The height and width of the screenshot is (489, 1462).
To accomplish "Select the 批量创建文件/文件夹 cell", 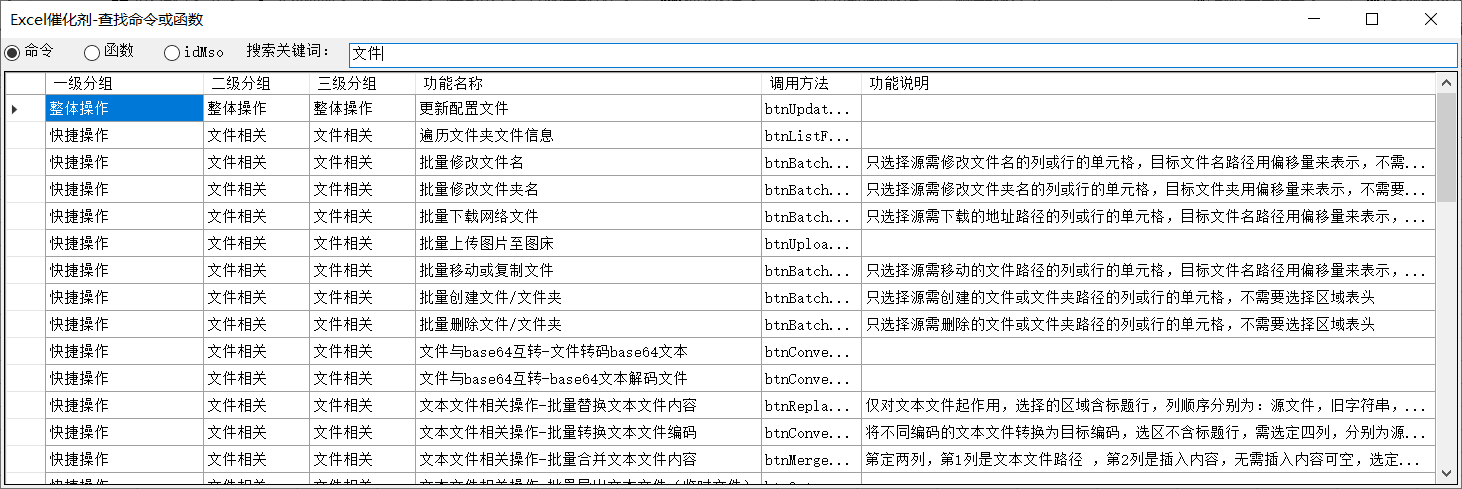I will [x=589, y=297].
